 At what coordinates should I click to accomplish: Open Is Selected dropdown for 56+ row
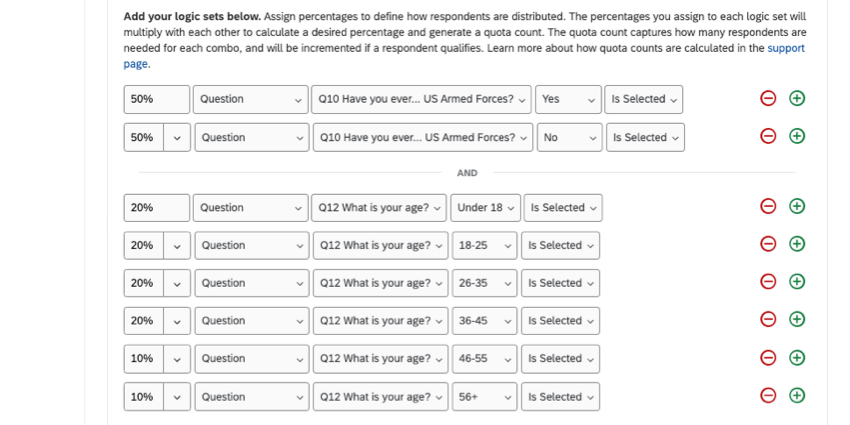point(560,397)
